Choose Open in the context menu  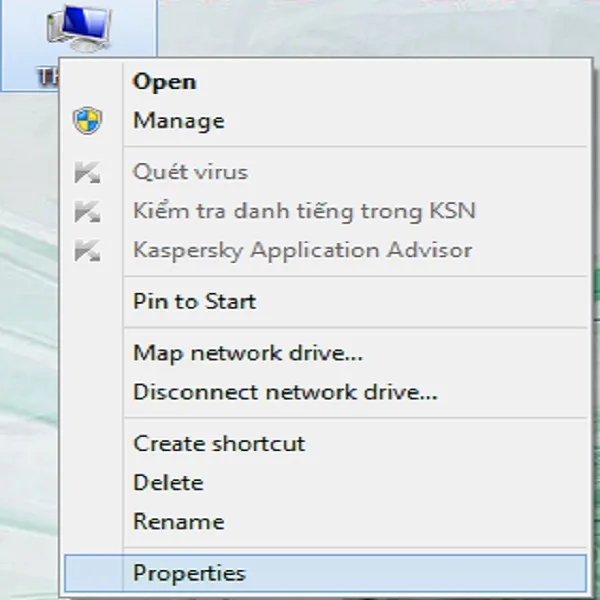pyautogui.click(x=325, y=82)
